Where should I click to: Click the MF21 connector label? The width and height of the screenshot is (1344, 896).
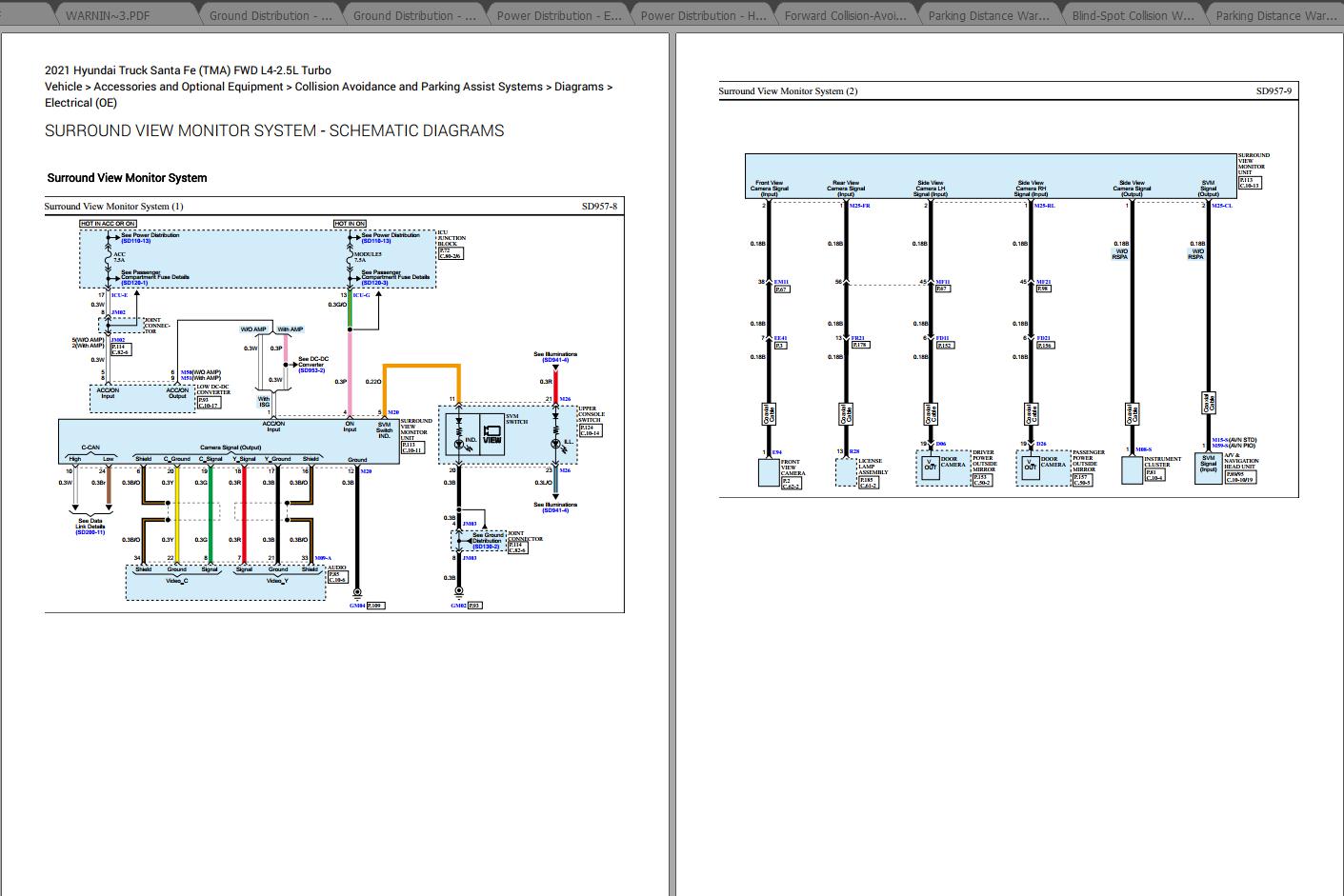1043,282
